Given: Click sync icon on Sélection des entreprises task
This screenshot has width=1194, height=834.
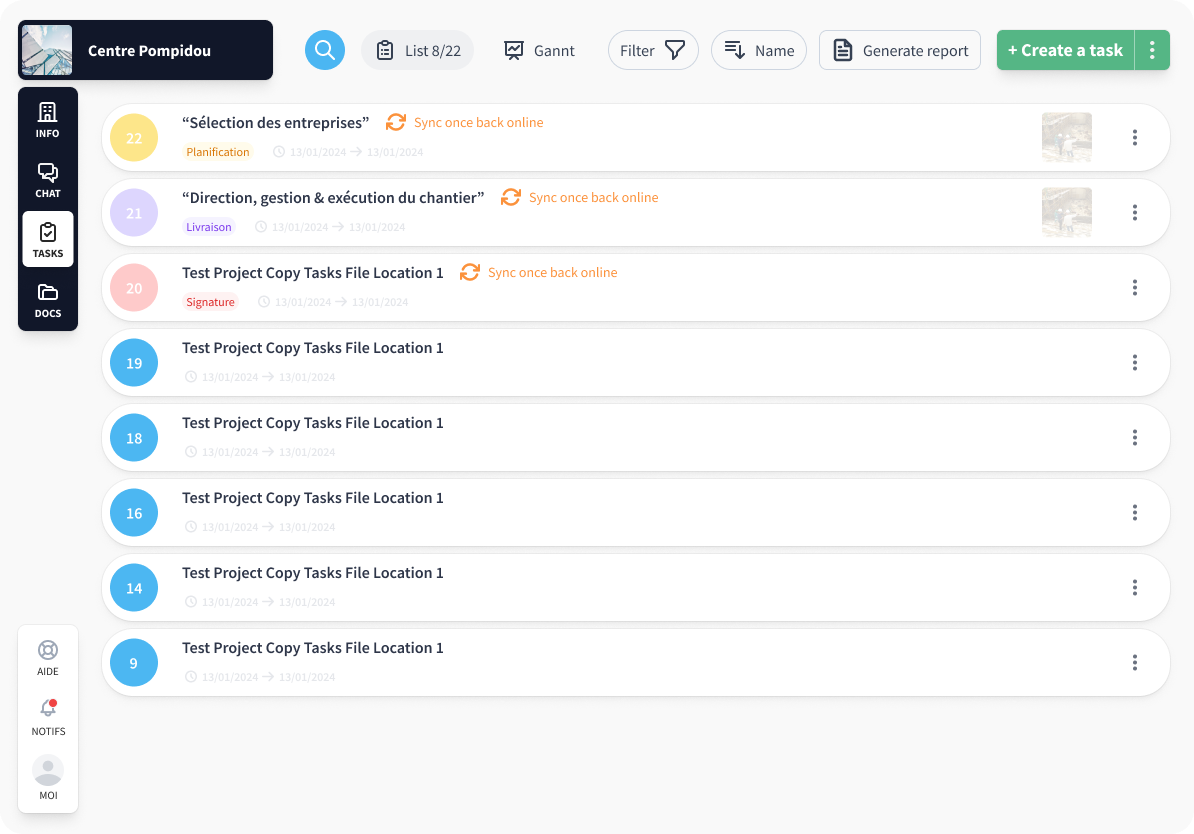Looking at the screenshot, I should click(396, 122).
